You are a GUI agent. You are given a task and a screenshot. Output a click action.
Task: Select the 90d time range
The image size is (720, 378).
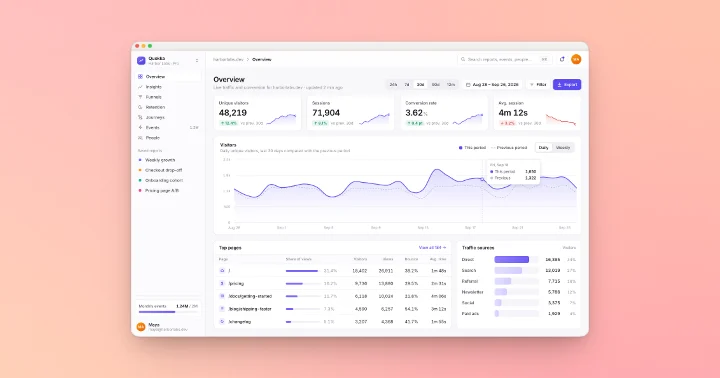[436, 85]
